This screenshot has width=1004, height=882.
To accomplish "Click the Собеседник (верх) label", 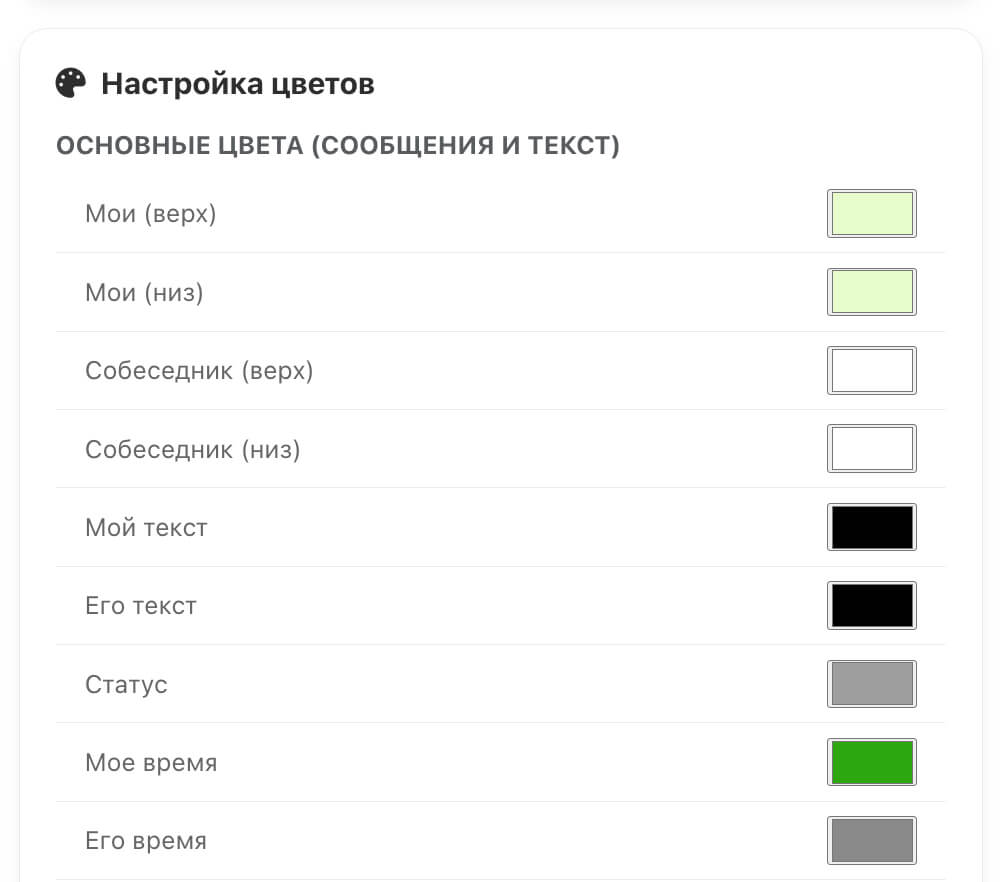I will [x=199, y=371].
